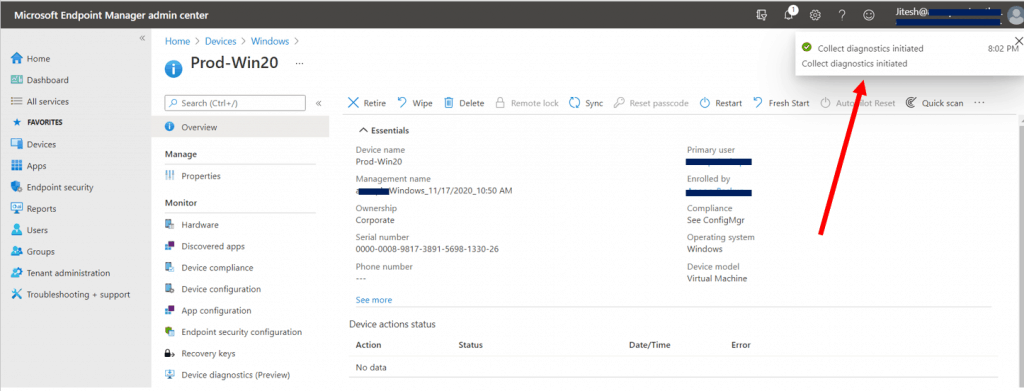The height and width of the screenshot is (391, 1024).
Task: Click the blue info icon beside Prod-Win20
Action: tap(173, 69)
